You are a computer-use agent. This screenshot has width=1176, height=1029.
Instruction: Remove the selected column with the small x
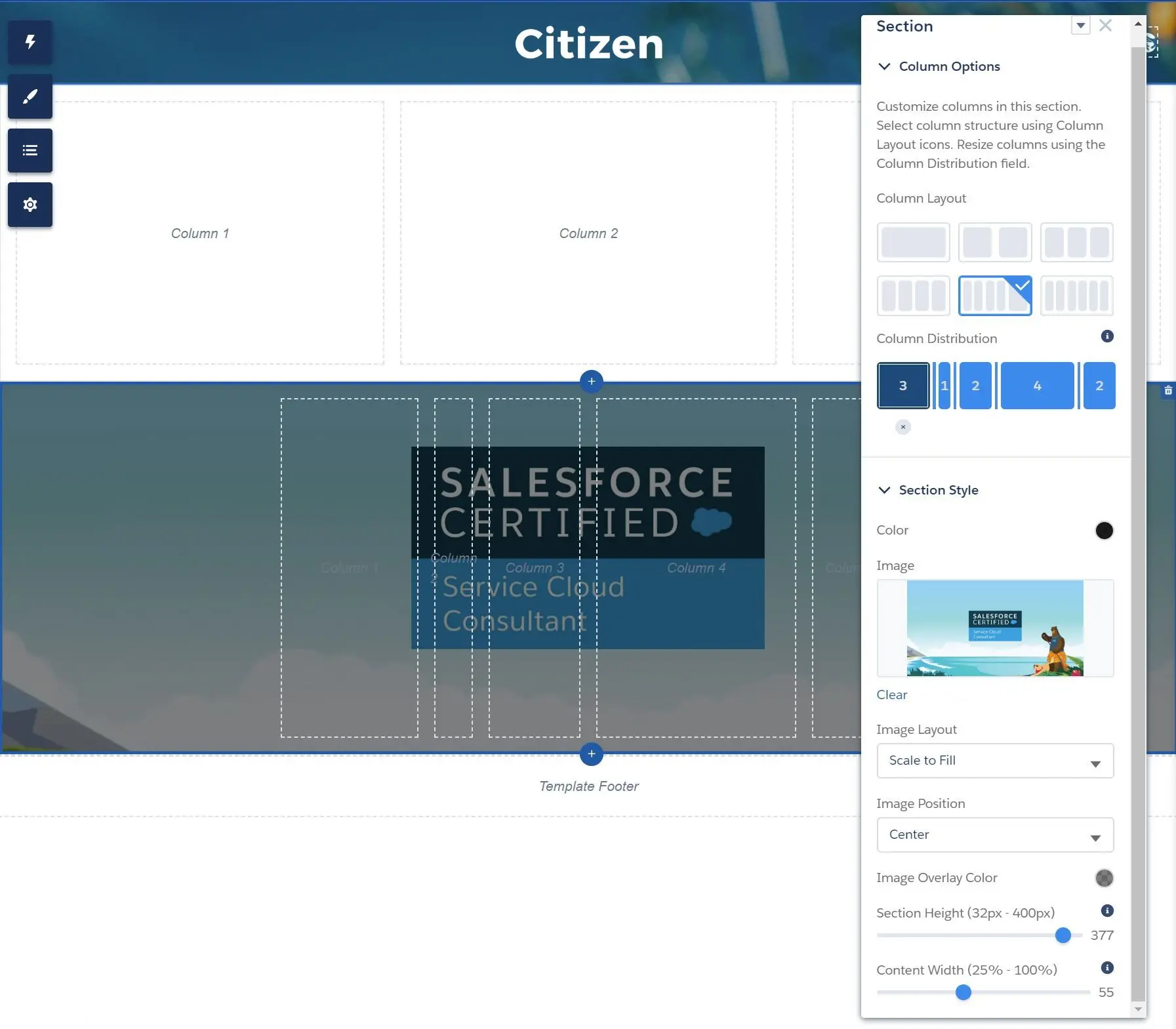coord(903,427)
